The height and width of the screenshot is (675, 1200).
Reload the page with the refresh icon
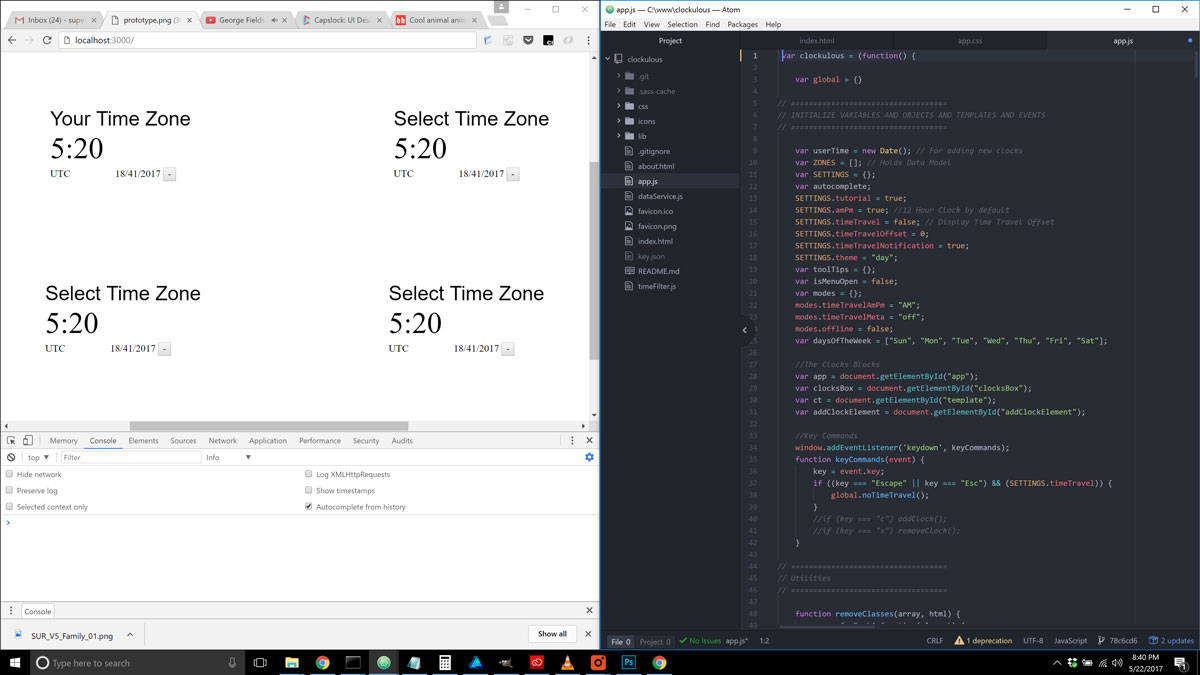(x=47, y=40)
